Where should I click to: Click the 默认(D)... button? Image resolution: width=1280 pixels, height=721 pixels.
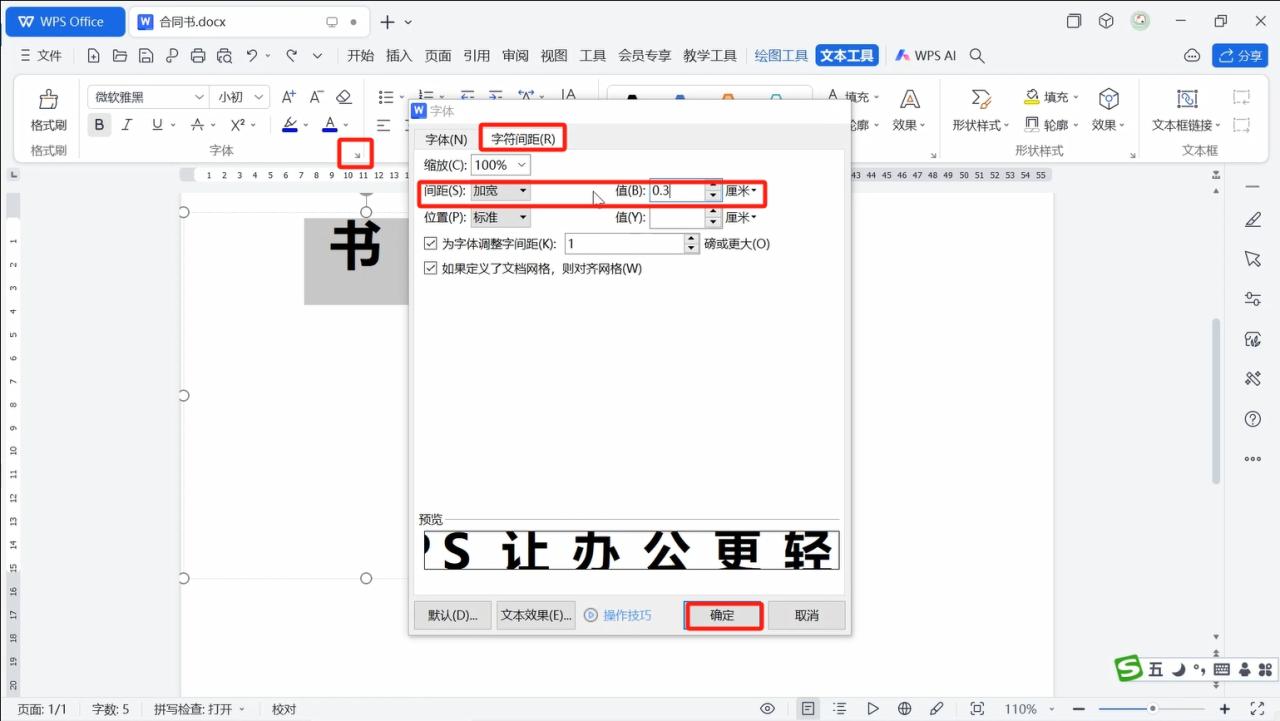pyautogui.click(x=453, y=615)
